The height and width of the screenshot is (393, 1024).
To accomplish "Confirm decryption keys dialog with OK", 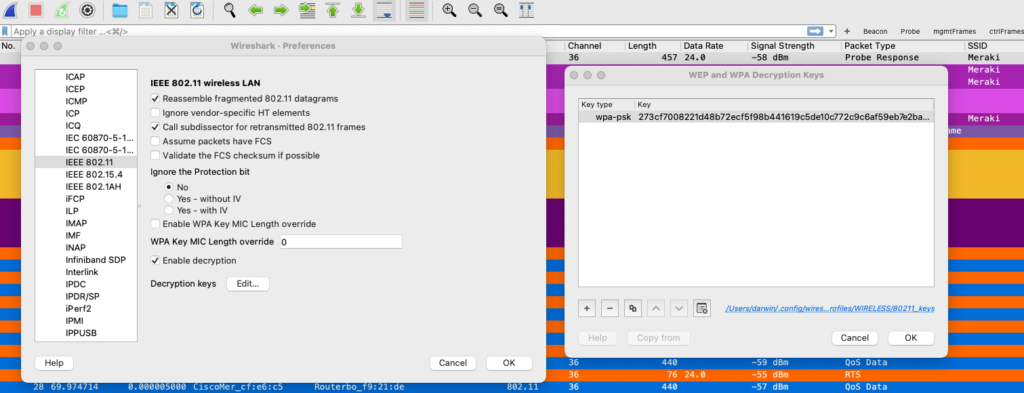I will coord(911,338).
